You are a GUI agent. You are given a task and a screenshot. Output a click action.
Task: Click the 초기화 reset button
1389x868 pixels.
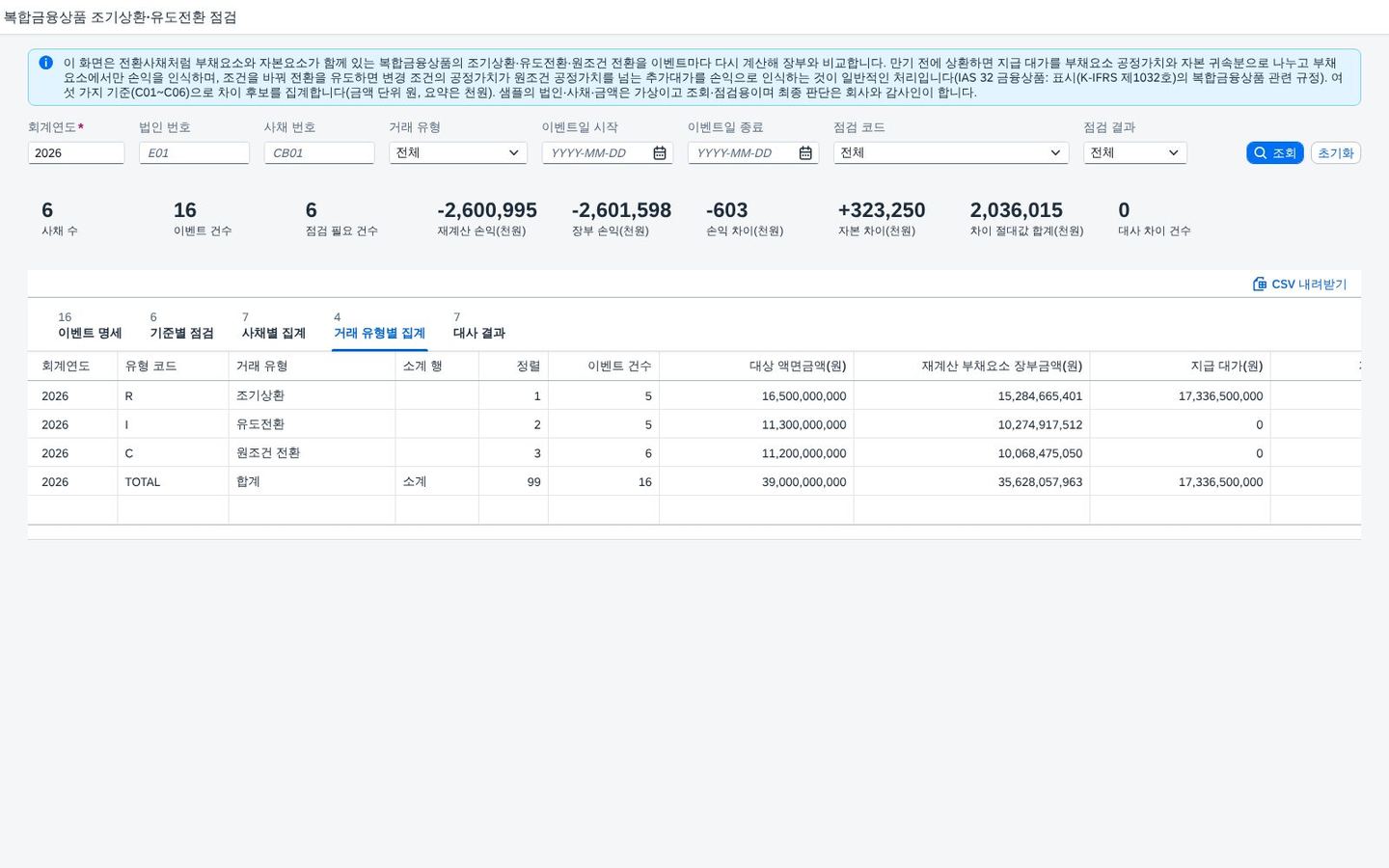pos(1336,153)
